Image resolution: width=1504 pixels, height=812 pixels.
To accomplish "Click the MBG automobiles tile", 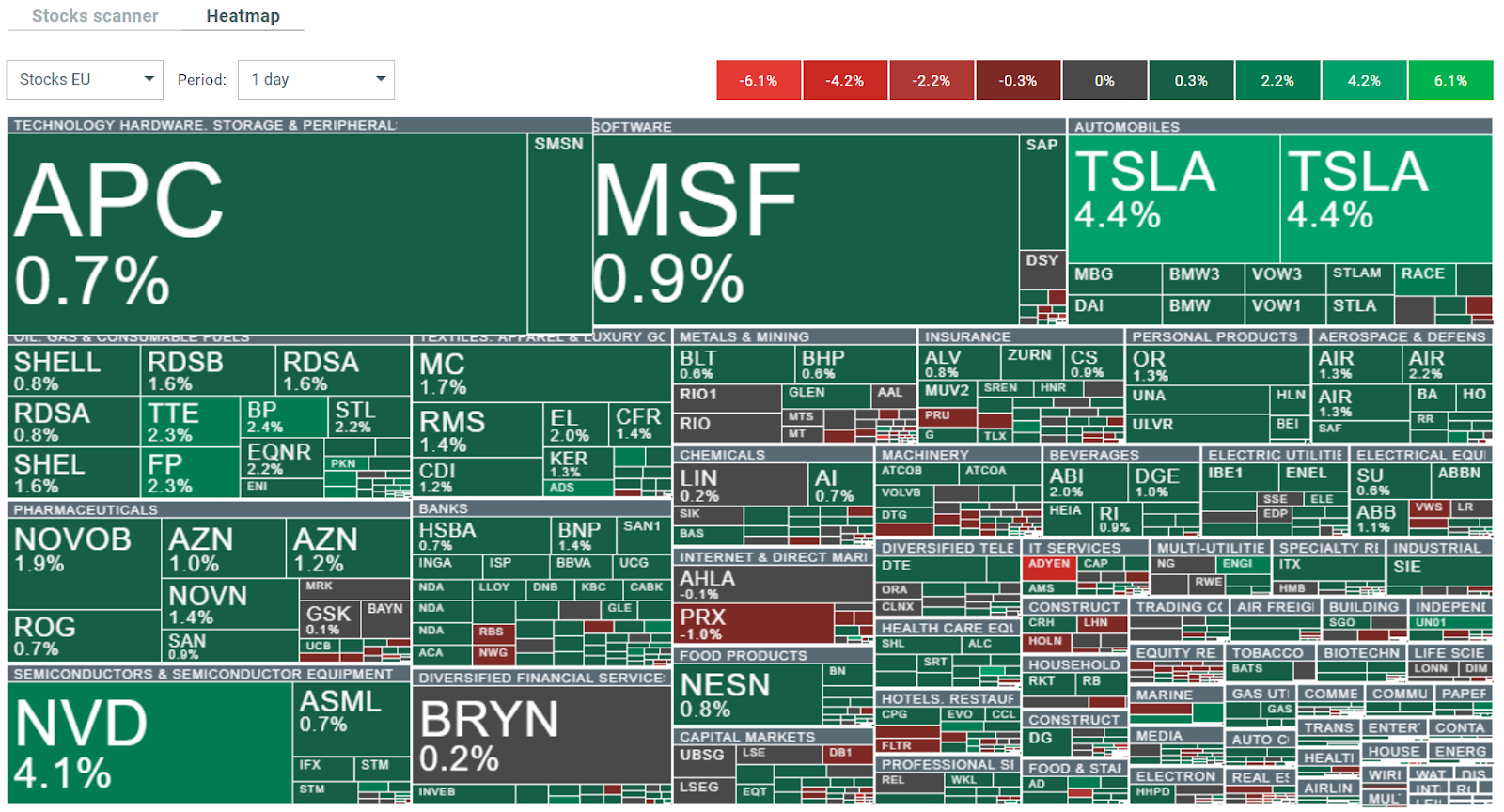I will tap(1115, 278).
